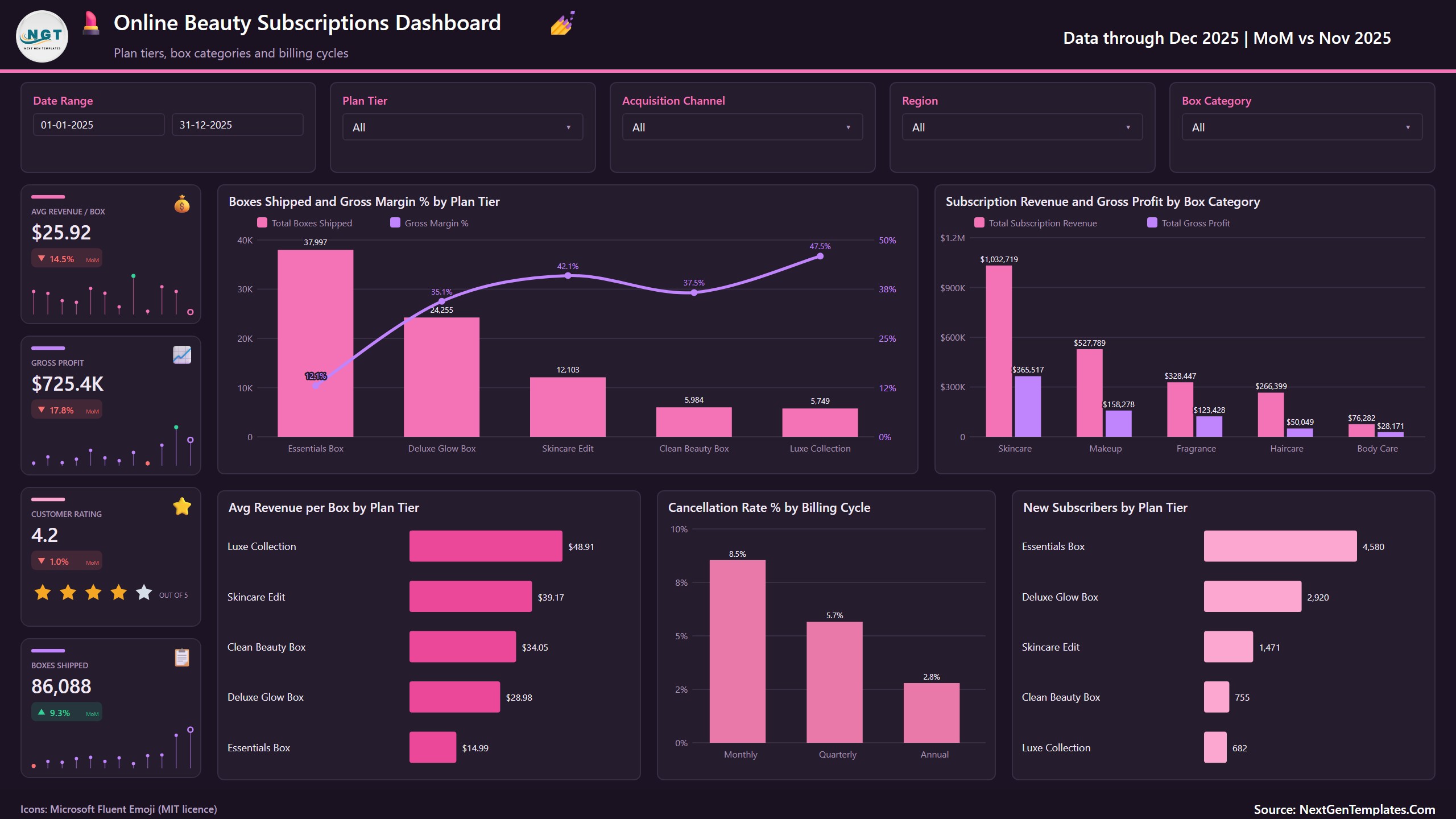Click the star icon on Customer Rating card
This screenshot has width=1456, height=819.
pyautogui.click(x=182, y=506)
